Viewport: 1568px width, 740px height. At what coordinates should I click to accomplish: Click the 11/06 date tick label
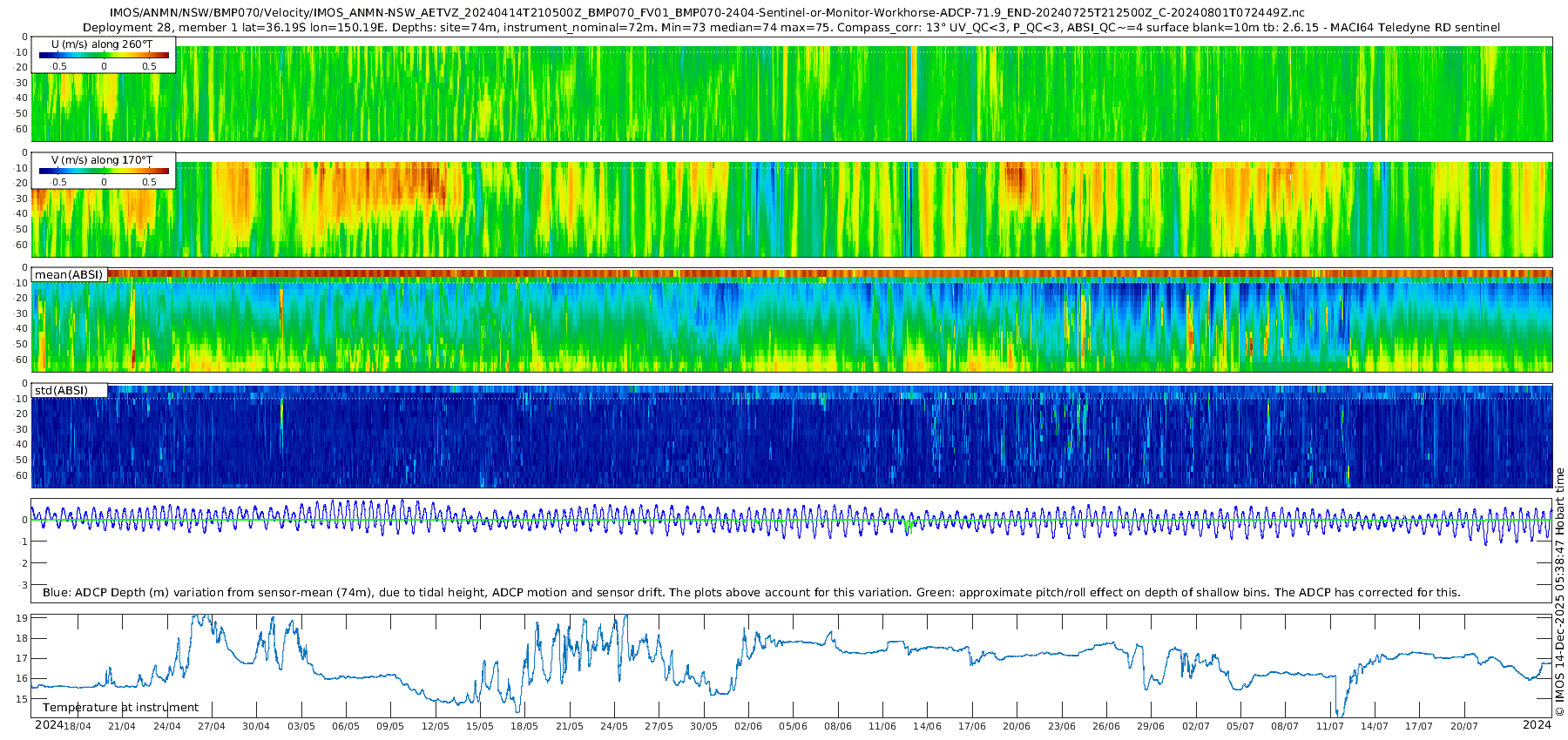click(x=882, y=726)
